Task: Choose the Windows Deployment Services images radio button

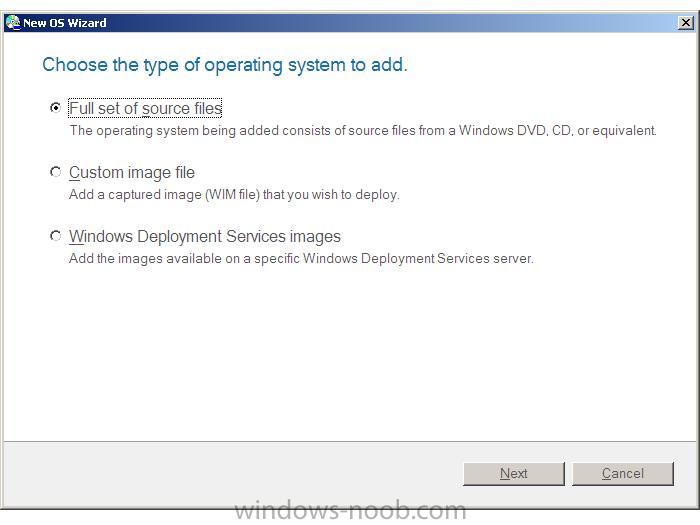Action: click(x=55, y=235)
